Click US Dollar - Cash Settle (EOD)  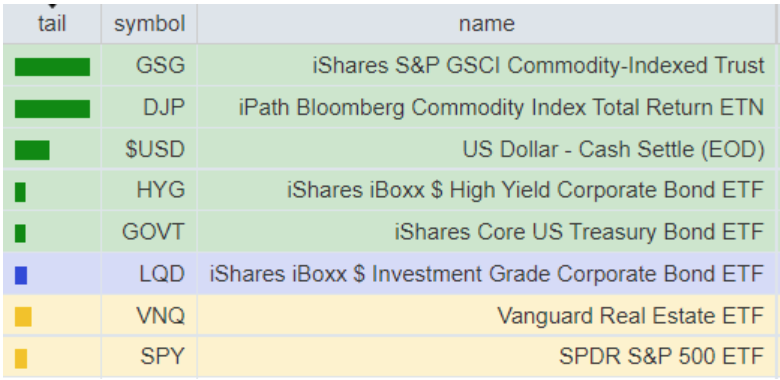tap(613, 149)
